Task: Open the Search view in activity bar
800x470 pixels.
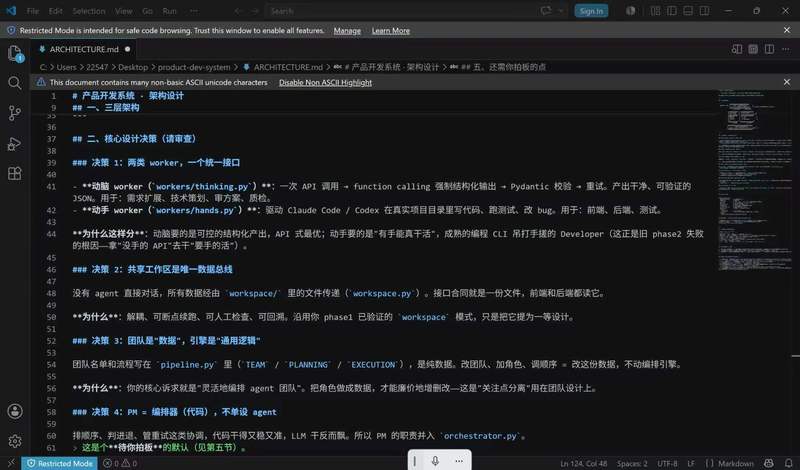Action: coord(15,83)
